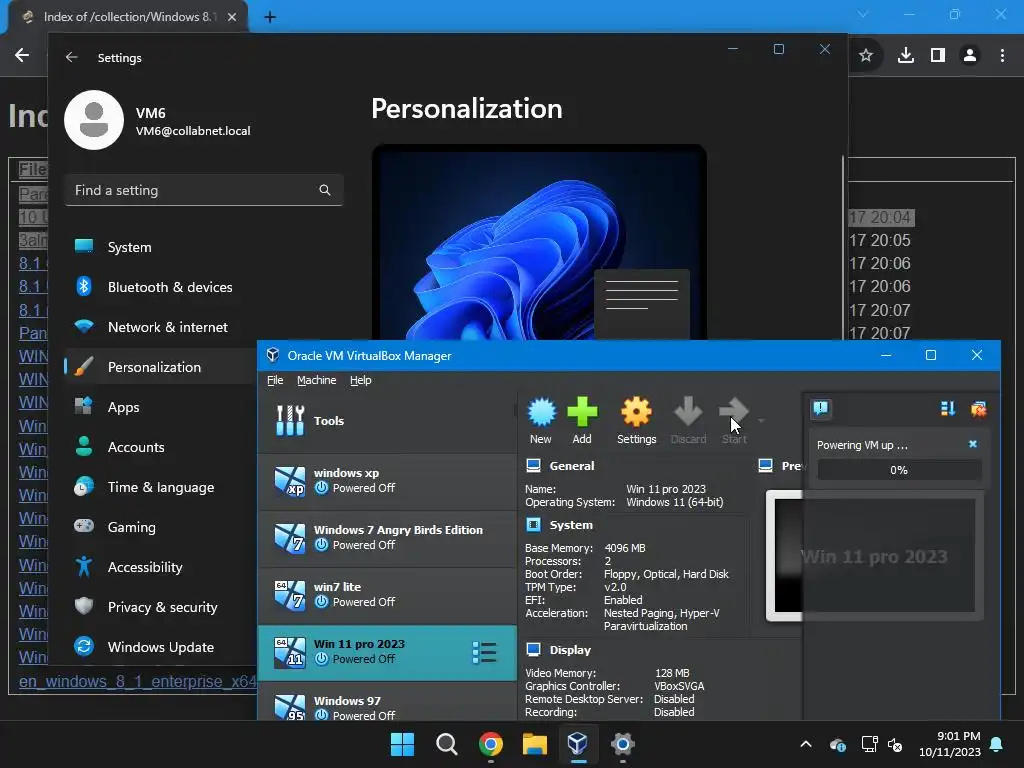Select the win7 lite virtual machine
1024x768 pixels.
pos(387,594)
